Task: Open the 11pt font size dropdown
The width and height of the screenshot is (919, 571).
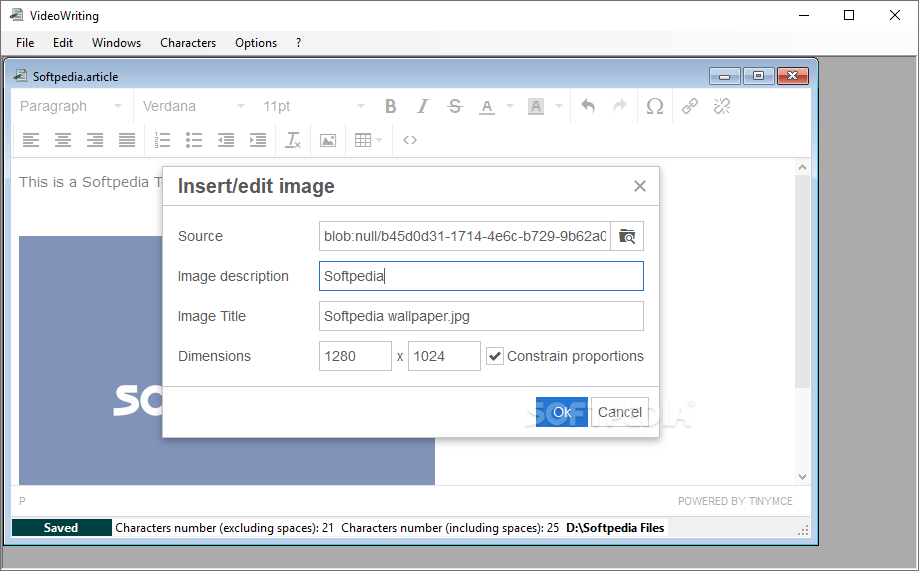Action: point(314,106)
